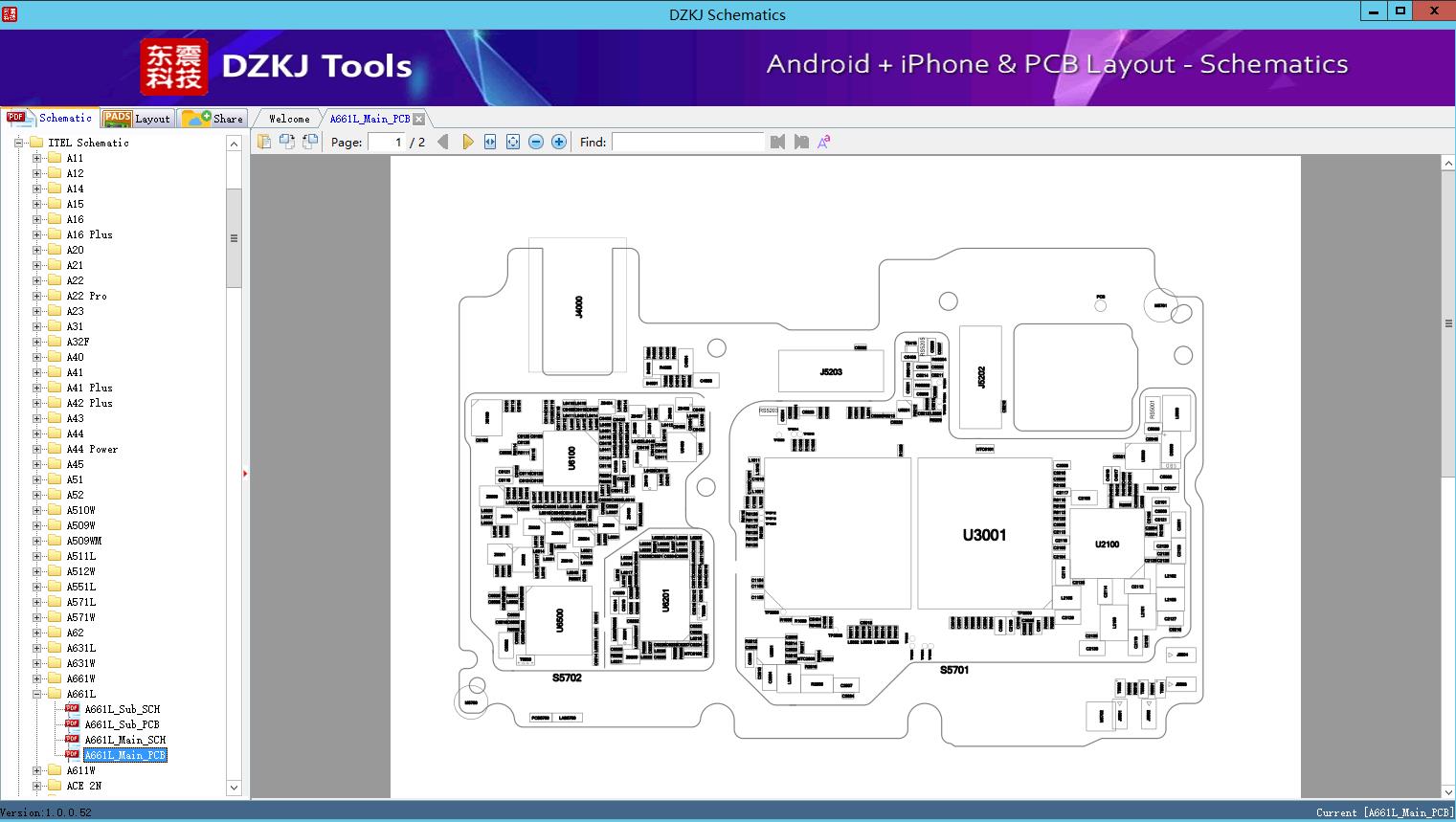Click the U2100 component on PCB
This screenshot has width=1456, height=822.
(1107, 544)
